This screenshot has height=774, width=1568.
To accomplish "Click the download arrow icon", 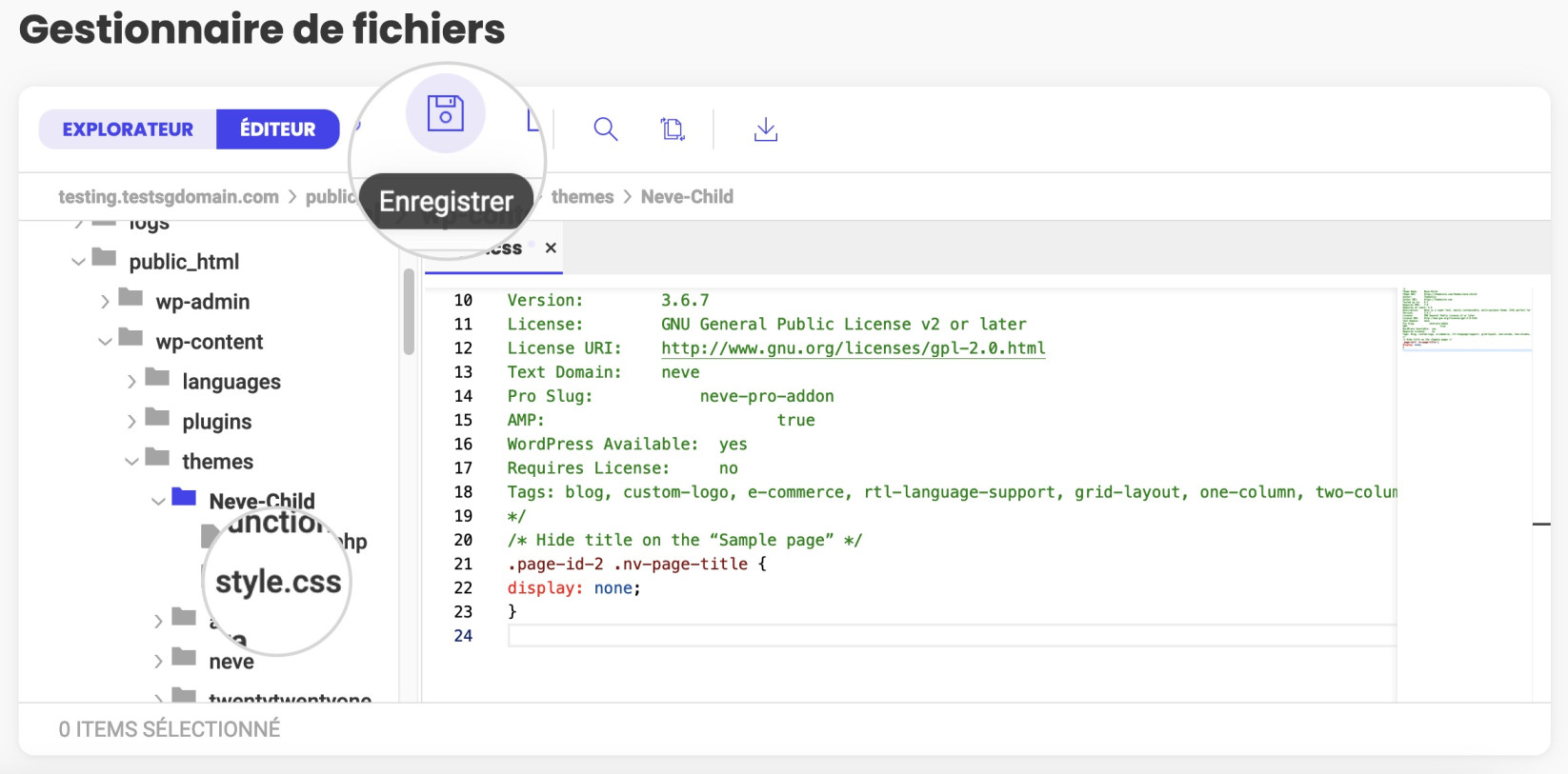I will pyautogui.click(x=766, y=129).
